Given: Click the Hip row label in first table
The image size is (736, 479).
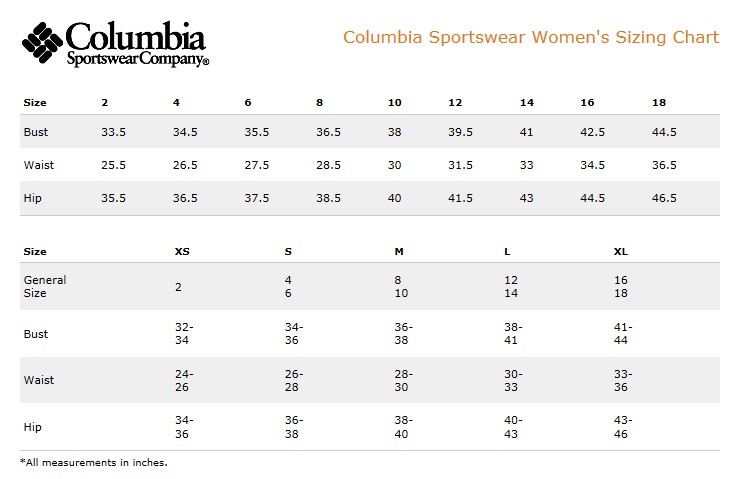Looking at the screenshot, I should [x=32, y=198].
